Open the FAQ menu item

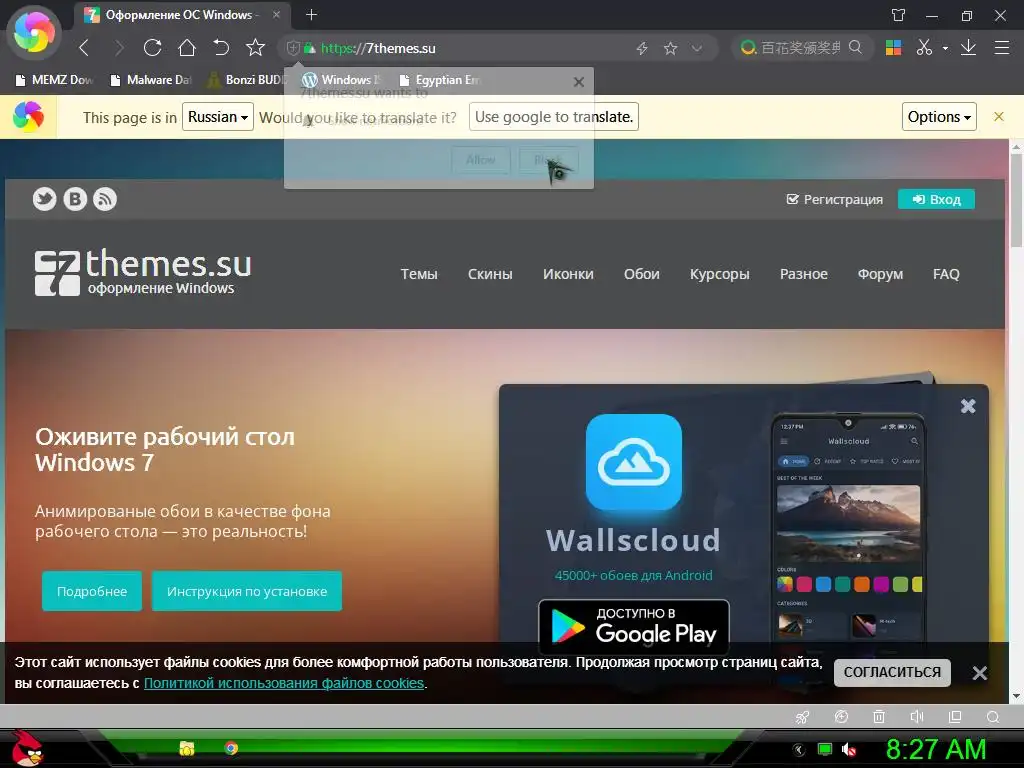point(946,274)
